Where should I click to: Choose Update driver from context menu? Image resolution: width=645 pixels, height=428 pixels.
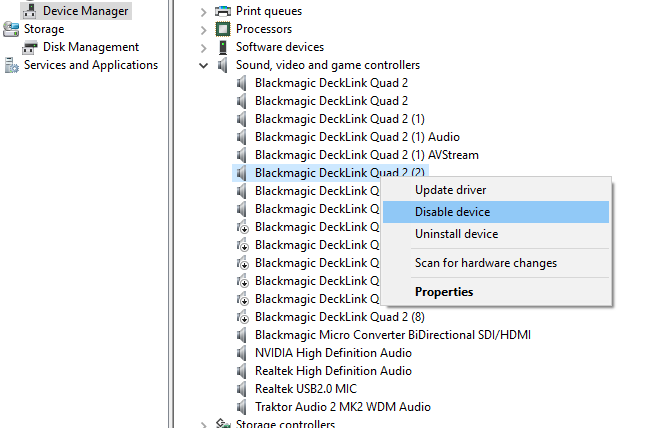[x=496, y=190]
